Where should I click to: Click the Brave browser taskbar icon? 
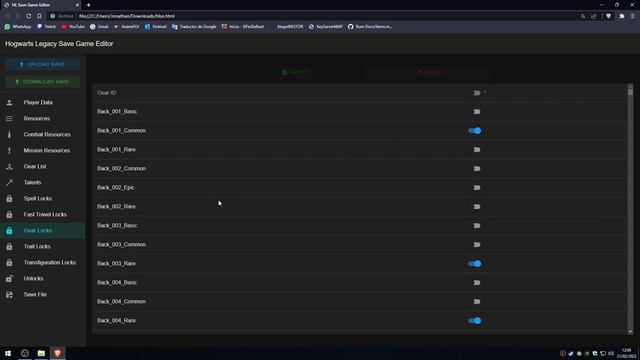tap(58, 353)
